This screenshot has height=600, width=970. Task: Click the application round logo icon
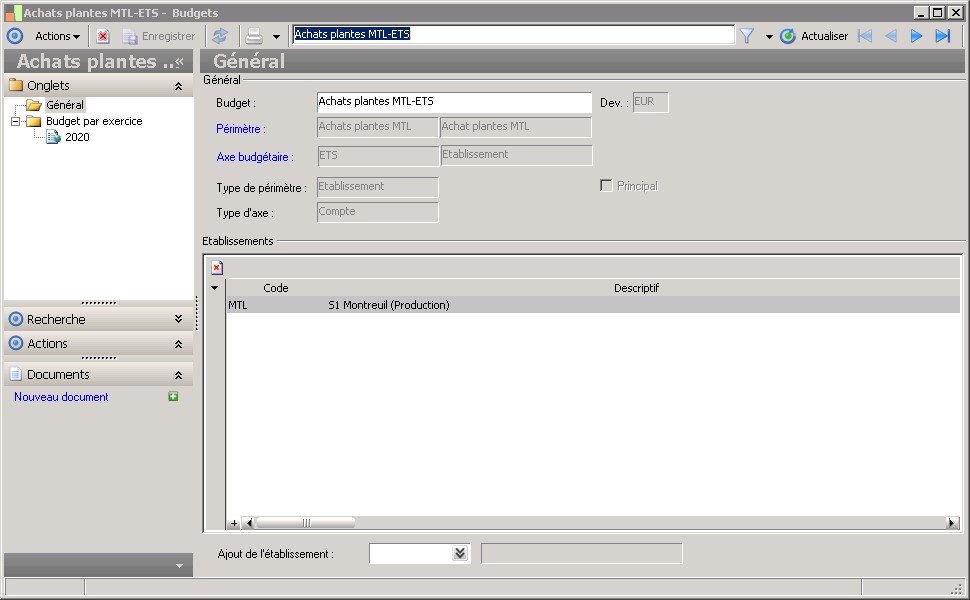click(x=15, y=36)
